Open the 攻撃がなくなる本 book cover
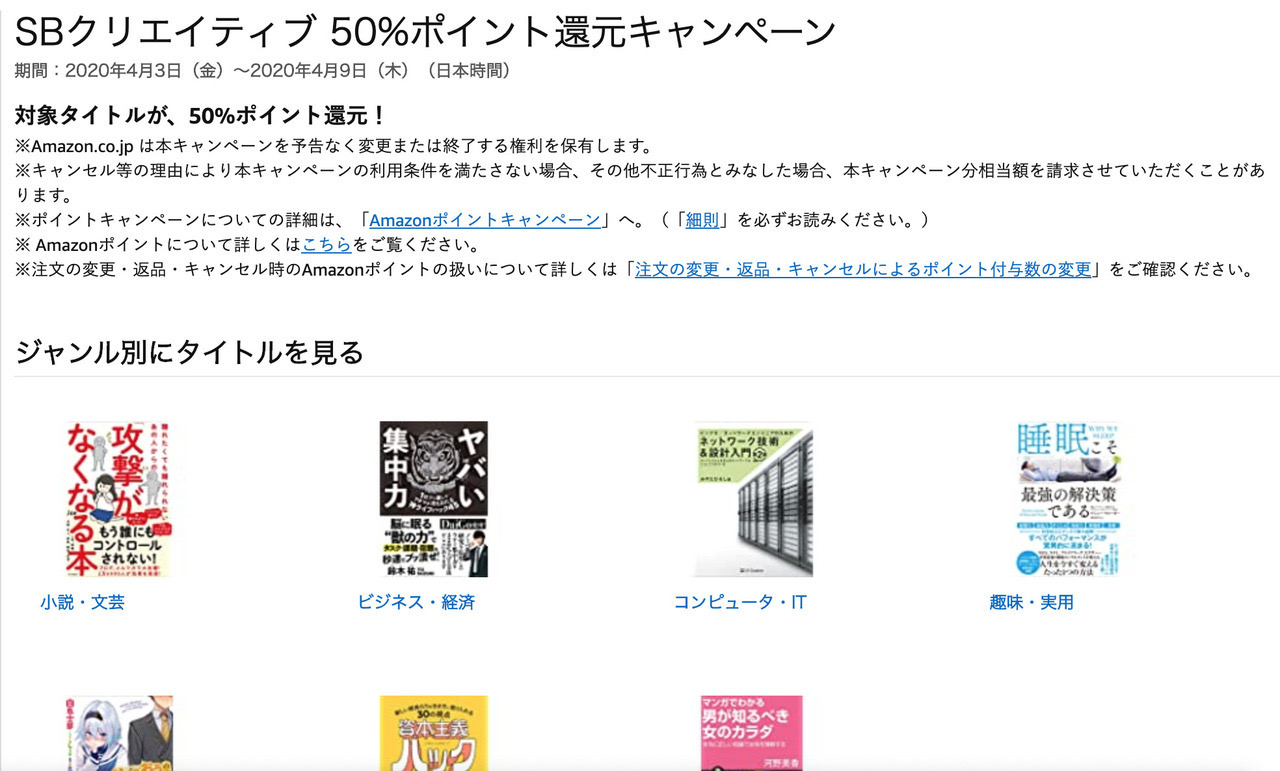Image resolution: width=1280 pixels, height=771 pixels. pyautogui.click(x=118, y=499)
